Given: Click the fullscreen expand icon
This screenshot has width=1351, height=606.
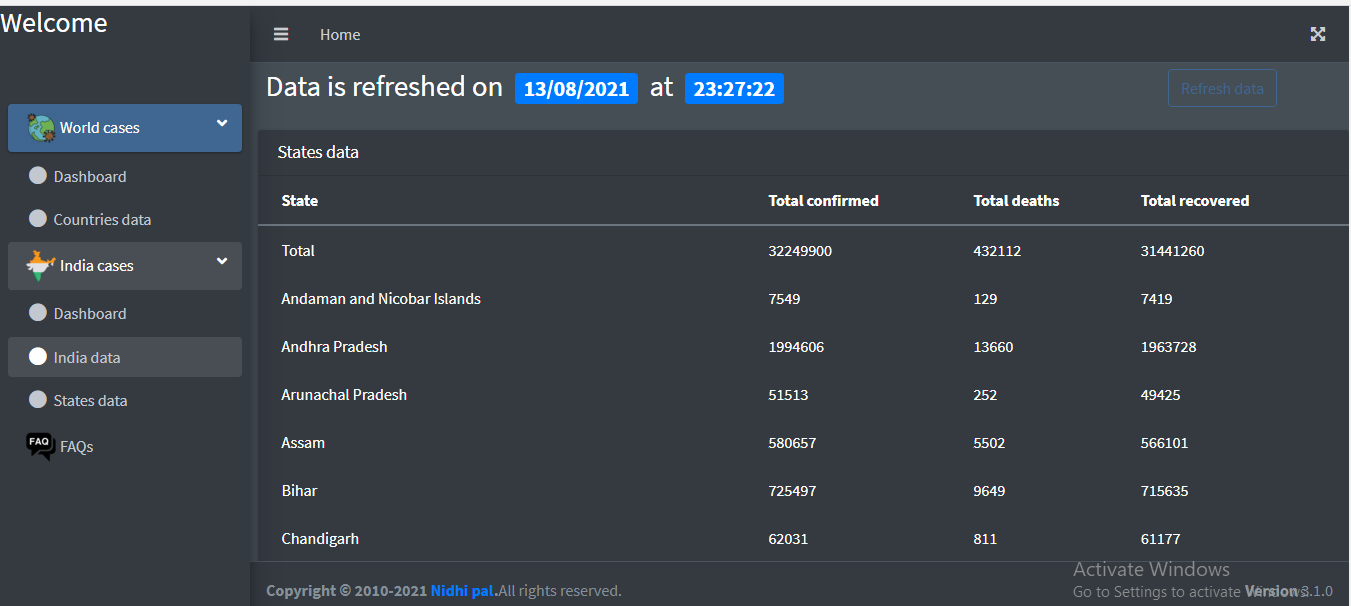Looking at the screenshot, I should (1318, 34).
